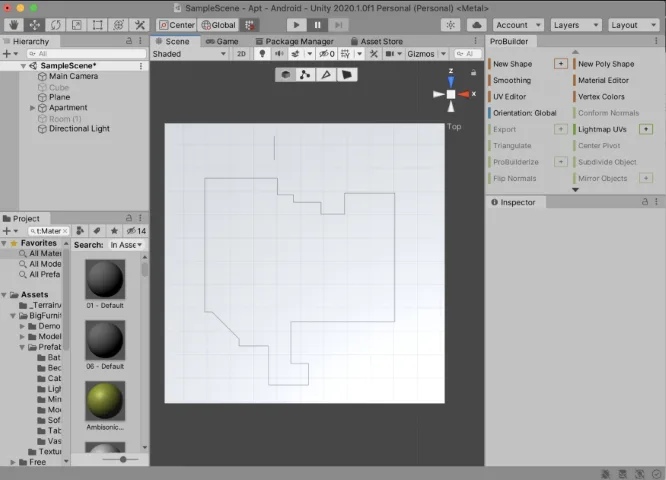Click the ProBuilder face selection mode icon
The height and width of the screenshot is (480, 666).
tap(347, 75)
